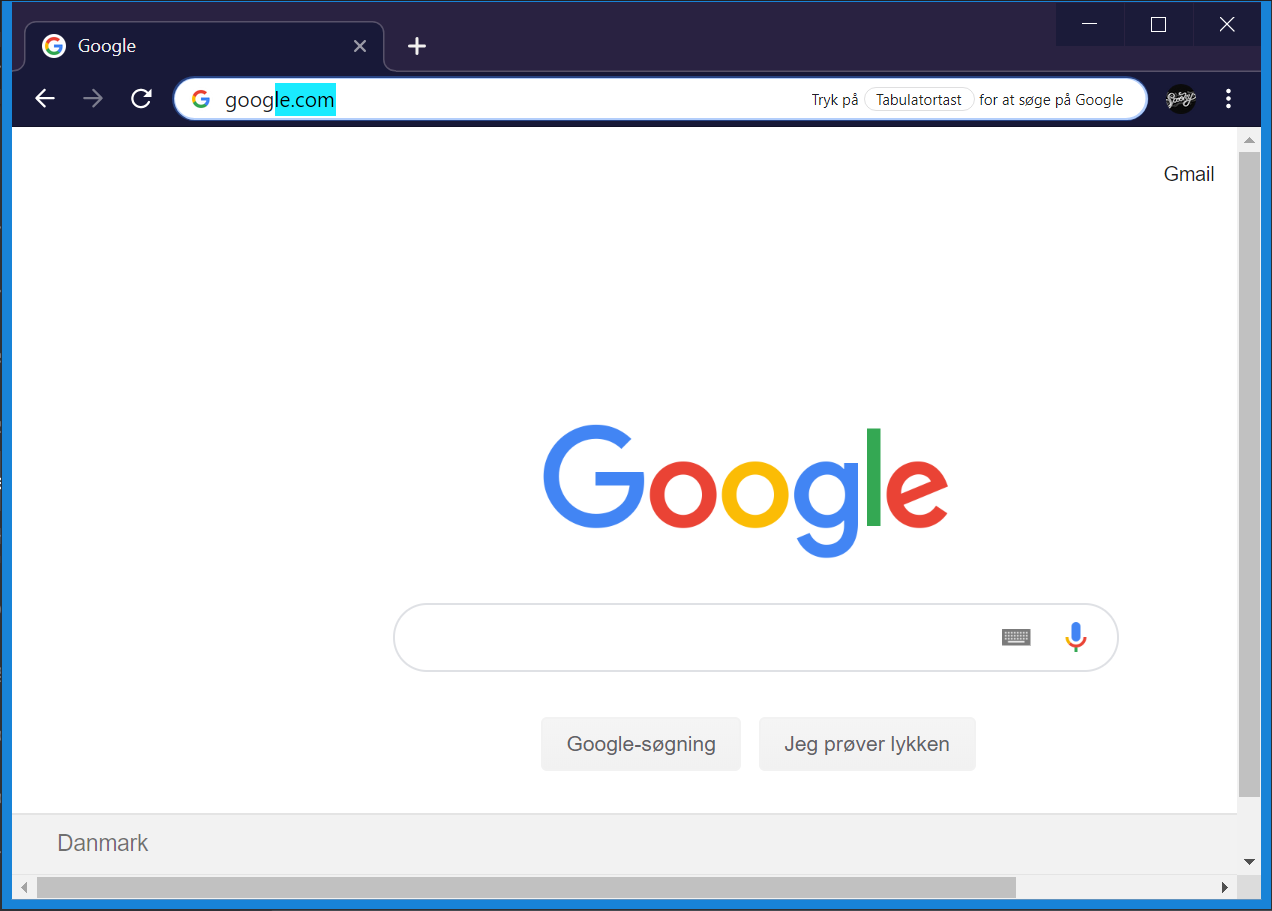Open a new tab with the plus button
1272x911 pixels.
[417, 46]
